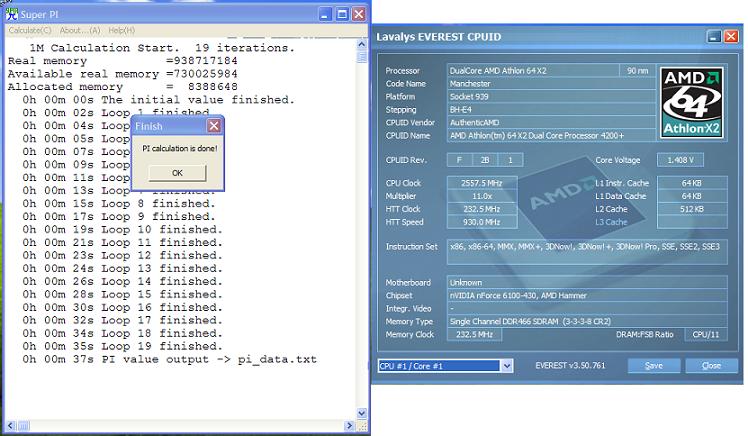
Task: Click the Core Voltage value 1.408 V
Action: click(x=680, y=160)
